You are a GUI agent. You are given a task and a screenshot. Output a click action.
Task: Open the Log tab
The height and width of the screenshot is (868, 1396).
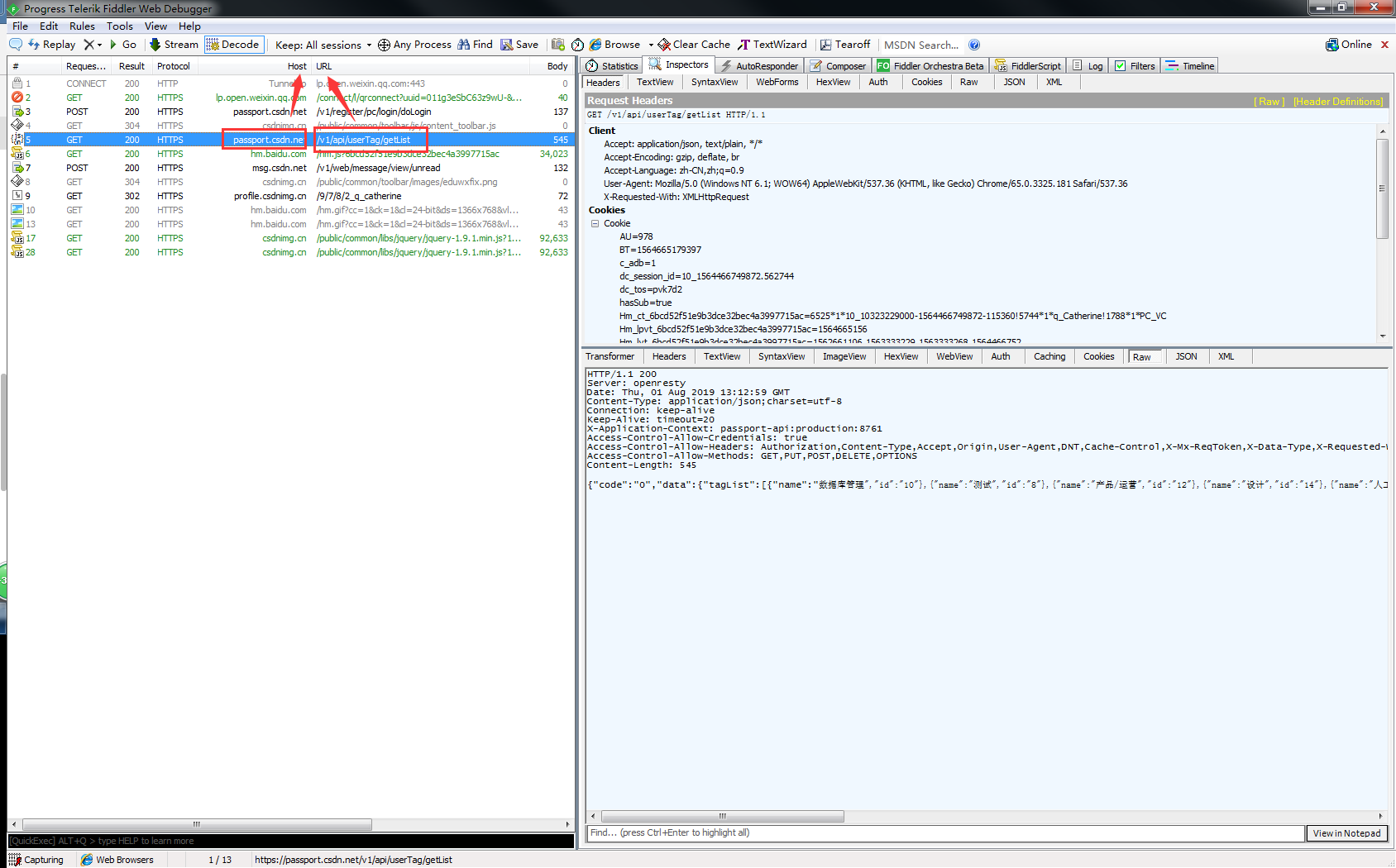point(1088,66)
